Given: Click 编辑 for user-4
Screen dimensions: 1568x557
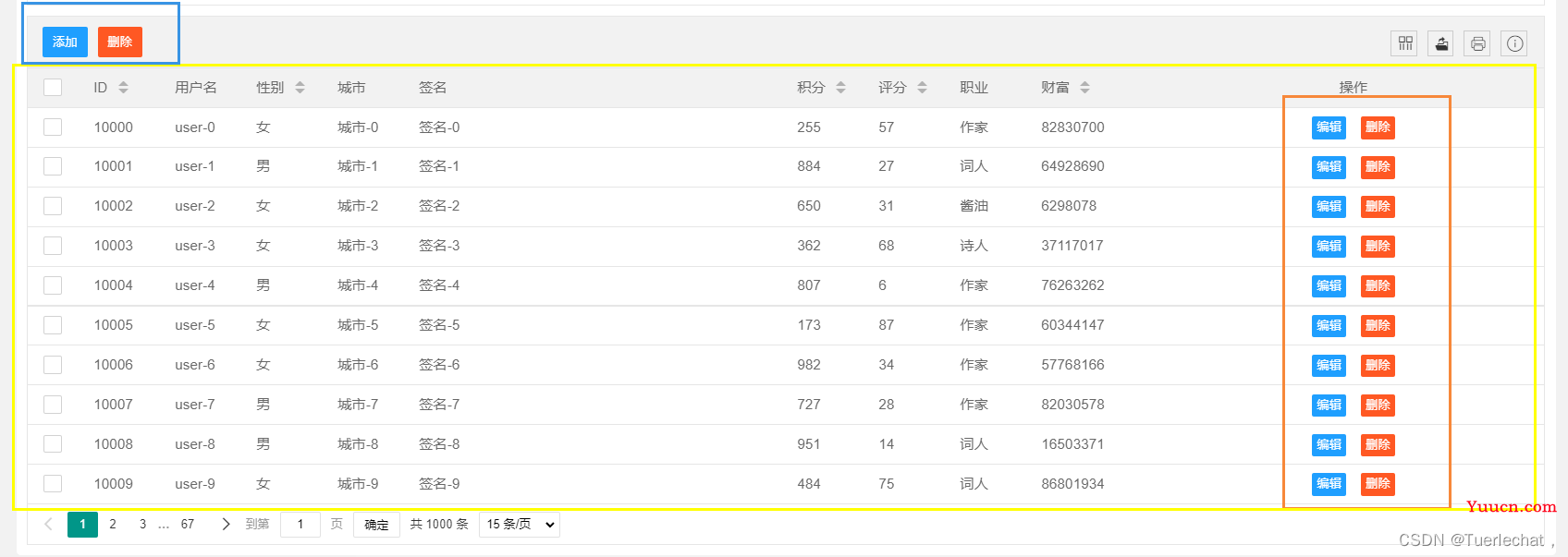Looking at the screenshot, I should [x=1329, y=286].
